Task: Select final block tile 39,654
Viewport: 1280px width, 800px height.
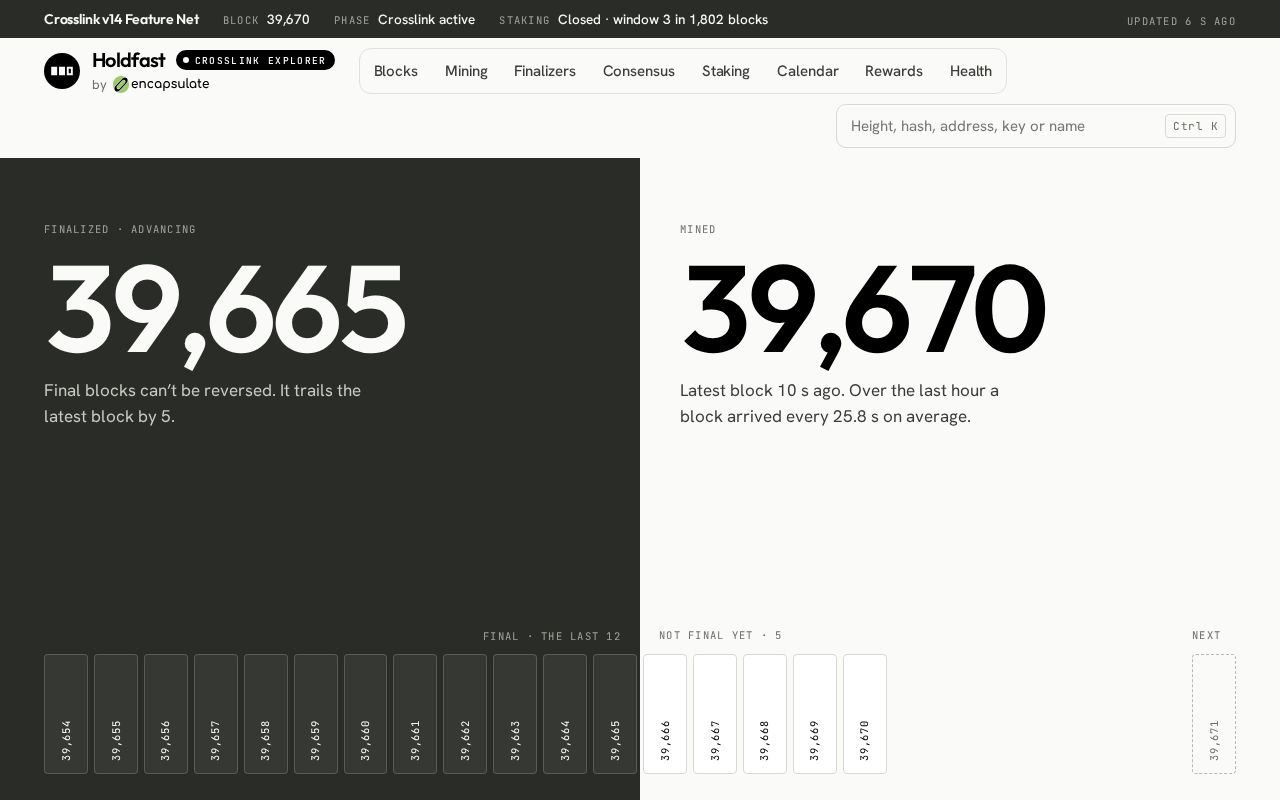Action: (66, 714)
